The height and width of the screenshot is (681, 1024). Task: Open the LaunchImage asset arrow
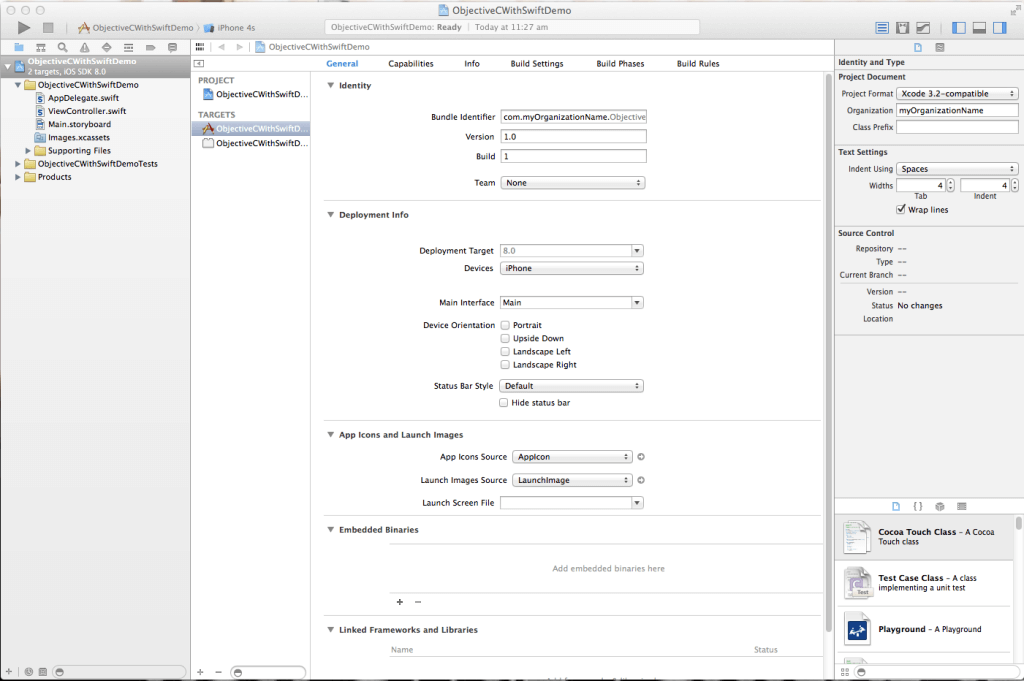[641, 480]
